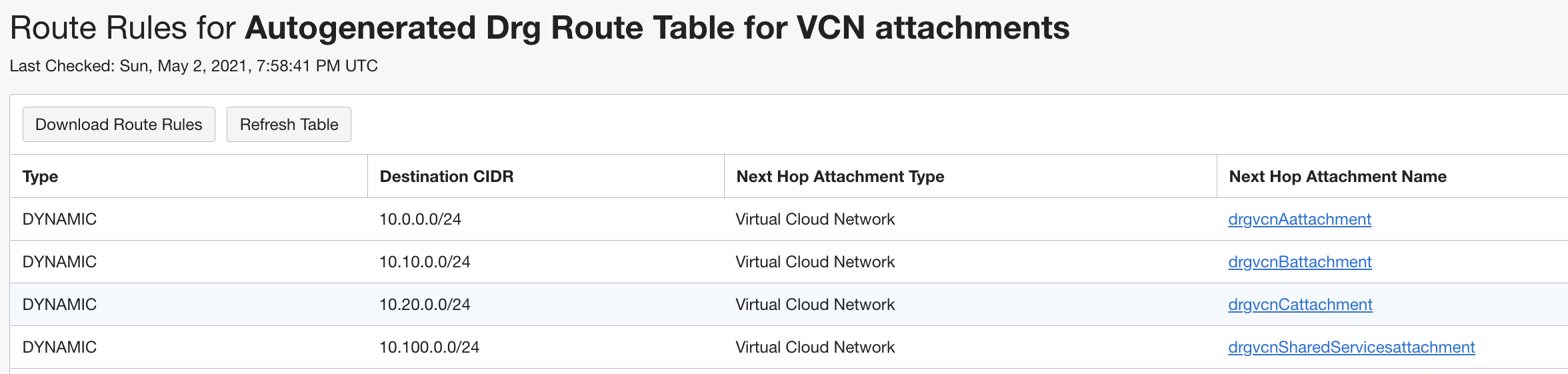The height and width of the screenshot is (374, 1568).
Task: Open the drgvcnBattachment link
Action: tap(1300, 262)
